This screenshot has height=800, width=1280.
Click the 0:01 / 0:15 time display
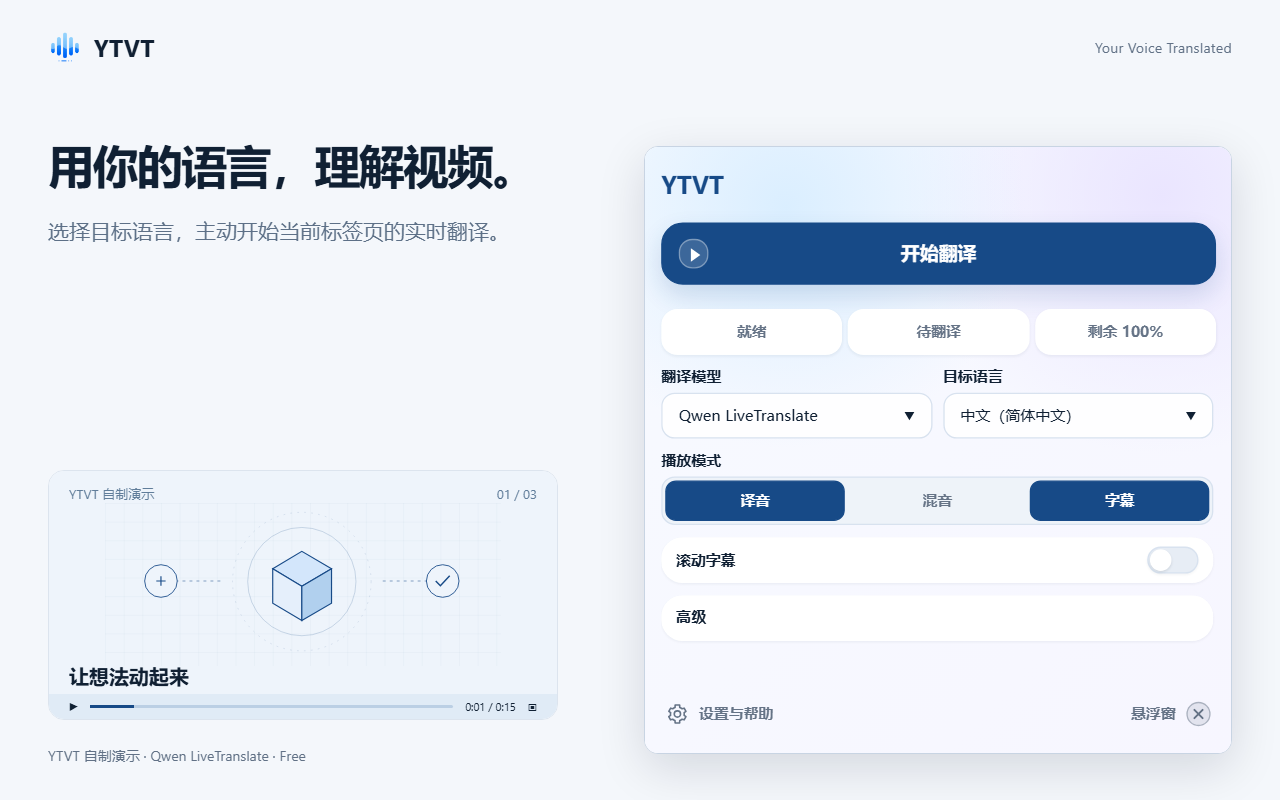[490, 707]
